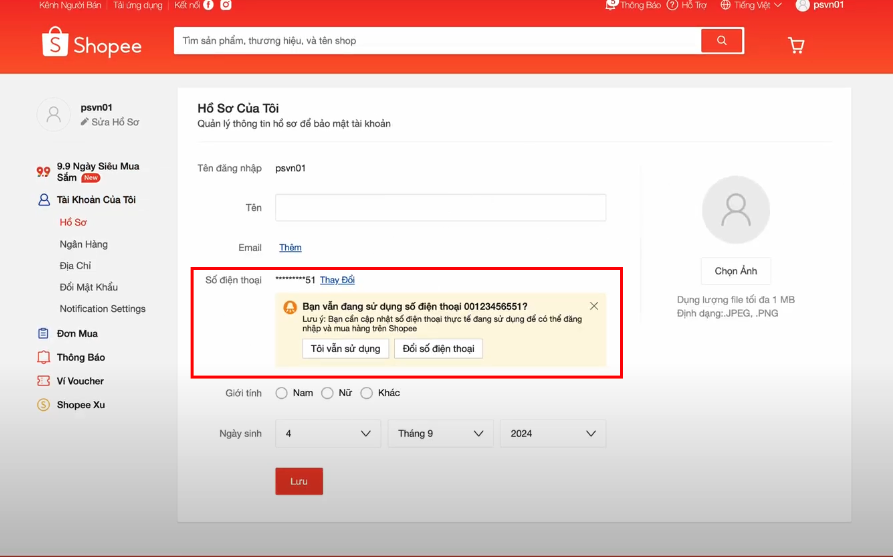
Task: Click the product search input field
Action: pos(437,40)
